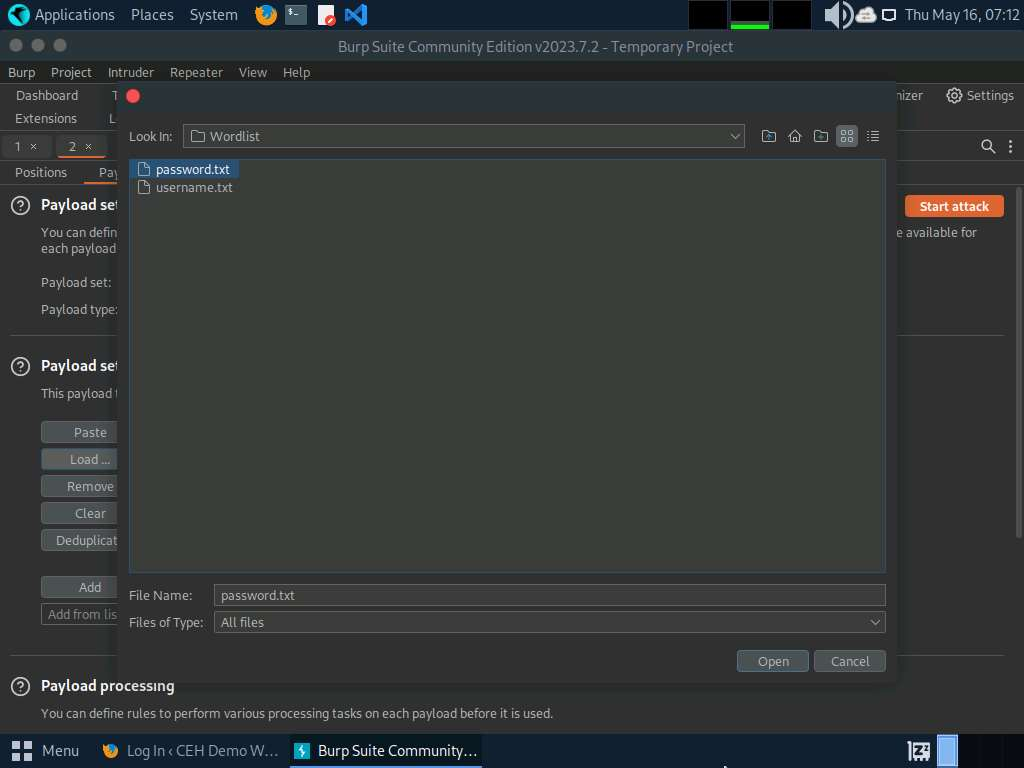Screen dimensions: 1024x768
Task: Click the File Name text field
Action: [549, 595]
